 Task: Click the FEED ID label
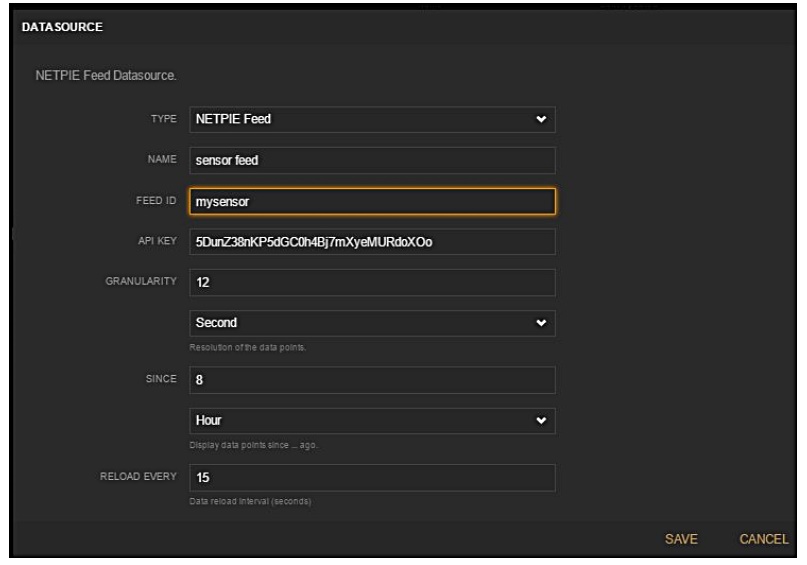pyautogui.click(x=156, y=201)
